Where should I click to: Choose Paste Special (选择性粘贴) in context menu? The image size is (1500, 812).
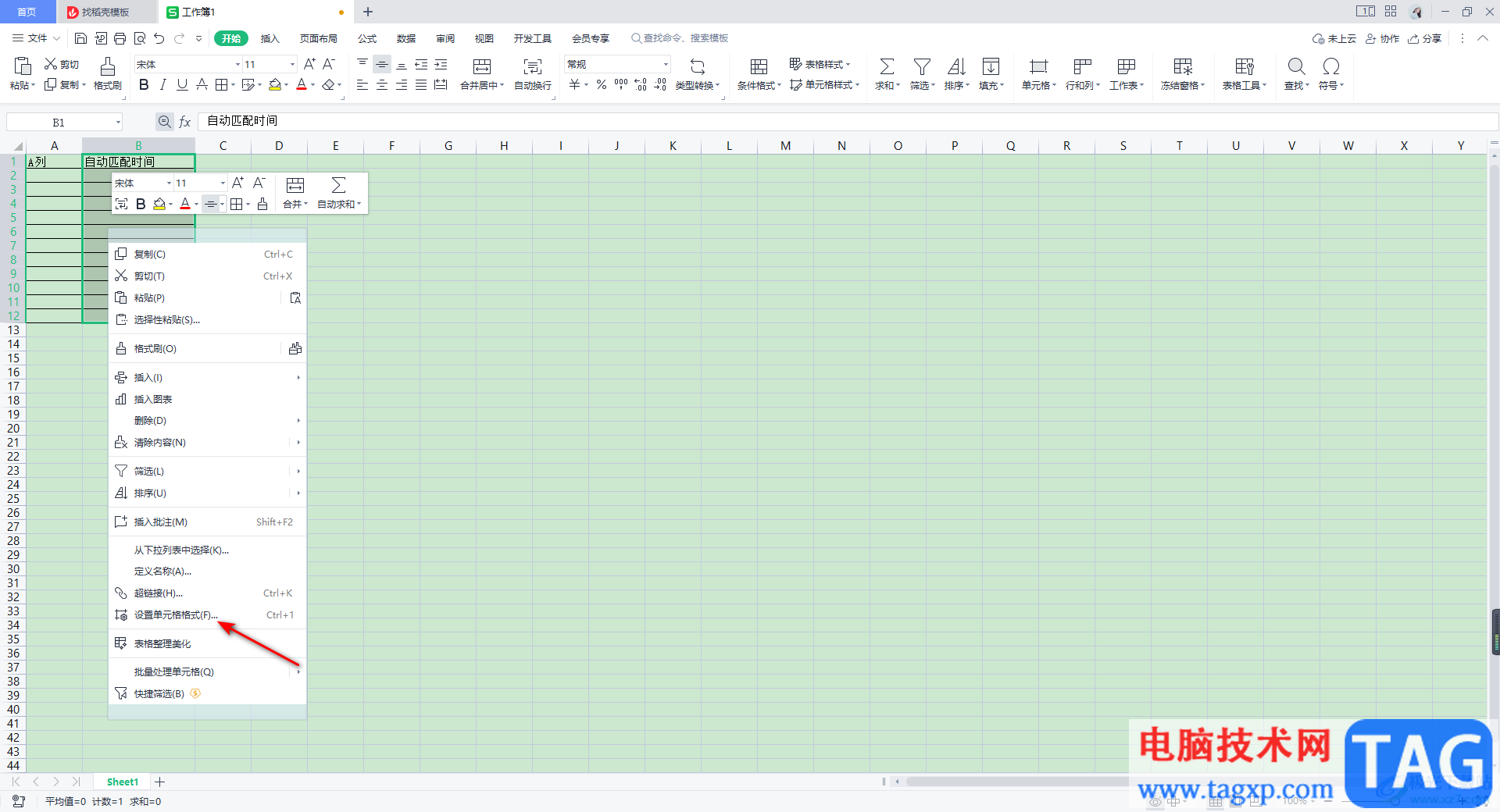coord(207,320)
